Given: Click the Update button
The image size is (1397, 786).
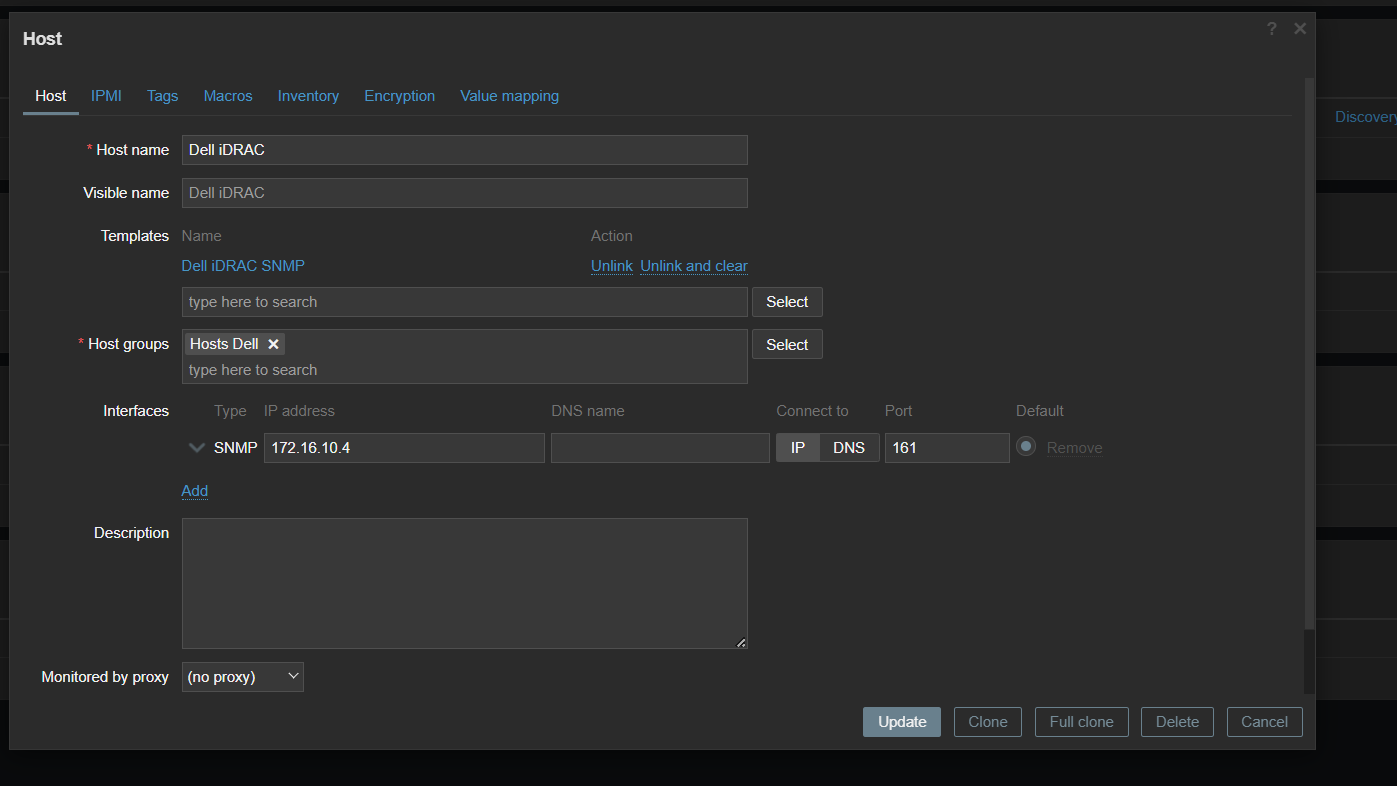Looking at the screenshot, I should 901,722.
